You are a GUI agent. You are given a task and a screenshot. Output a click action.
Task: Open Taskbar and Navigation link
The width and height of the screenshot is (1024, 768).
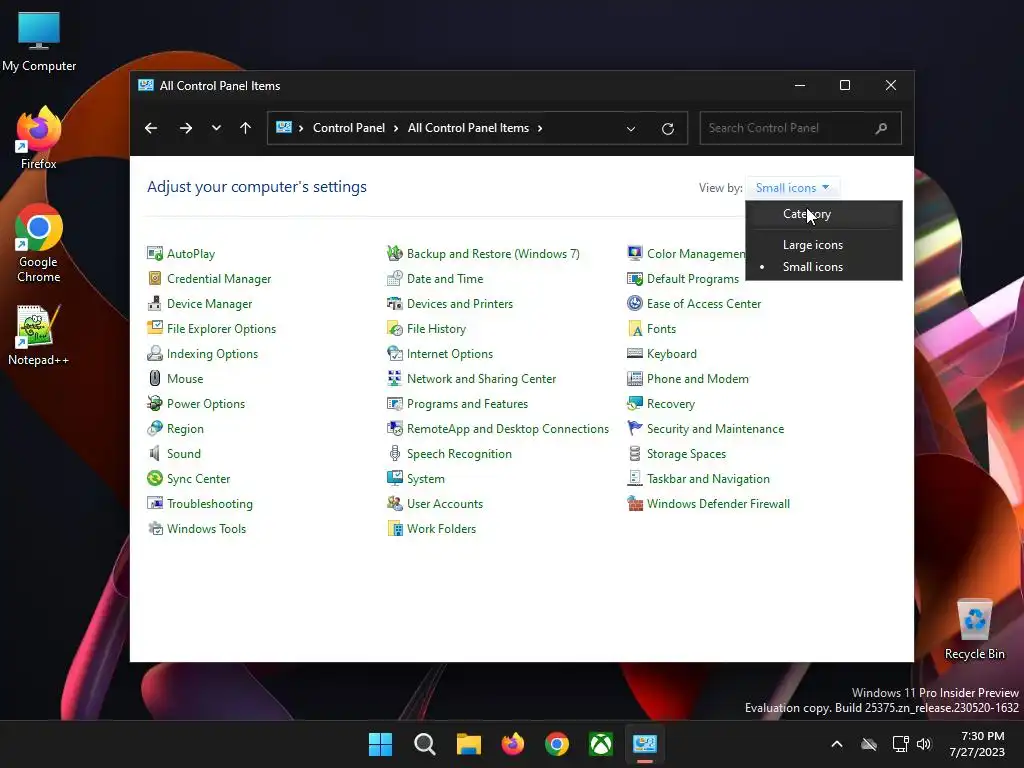tap(708, 479)
